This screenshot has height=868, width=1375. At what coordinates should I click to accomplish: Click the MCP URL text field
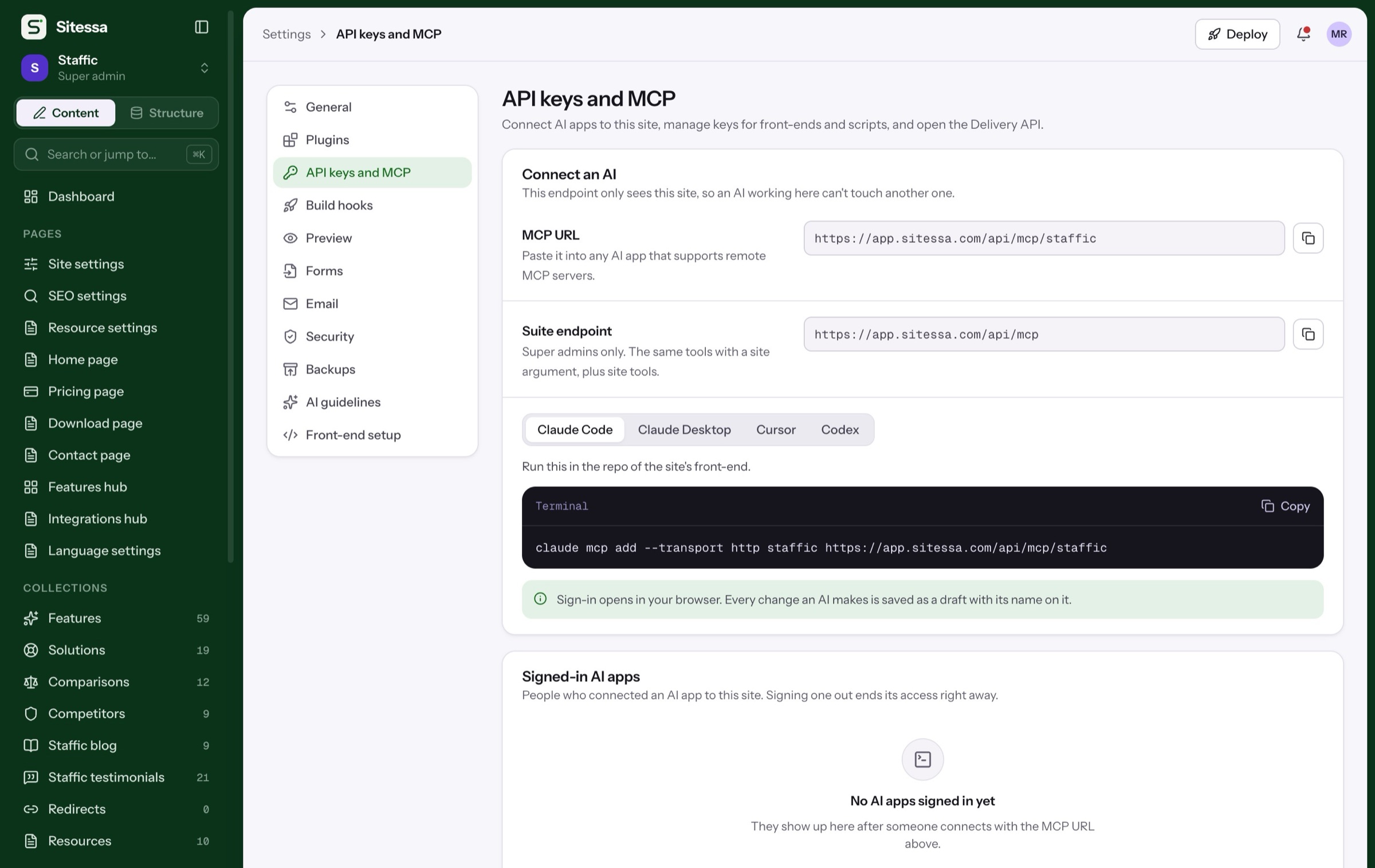pyautogui.click(x=1044, y=238)
